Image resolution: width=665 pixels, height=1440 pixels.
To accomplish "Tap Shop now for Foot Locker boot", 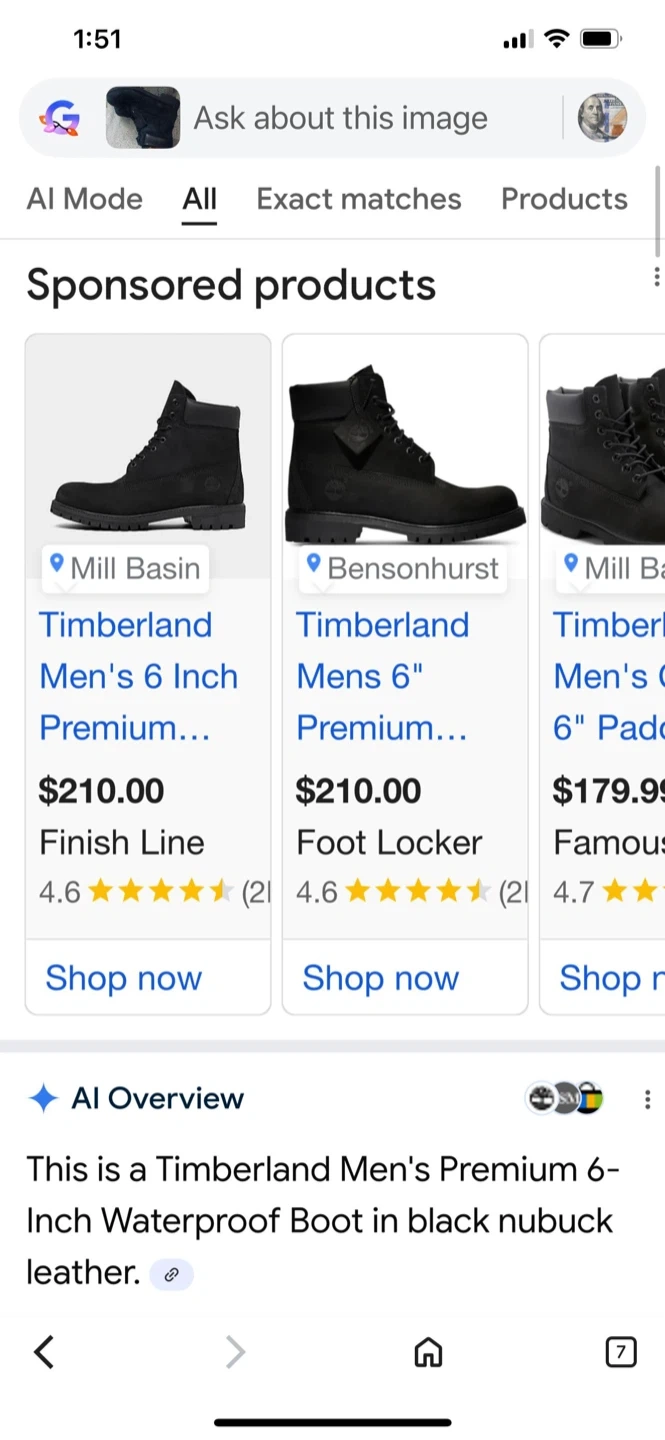I will (380, 978).
